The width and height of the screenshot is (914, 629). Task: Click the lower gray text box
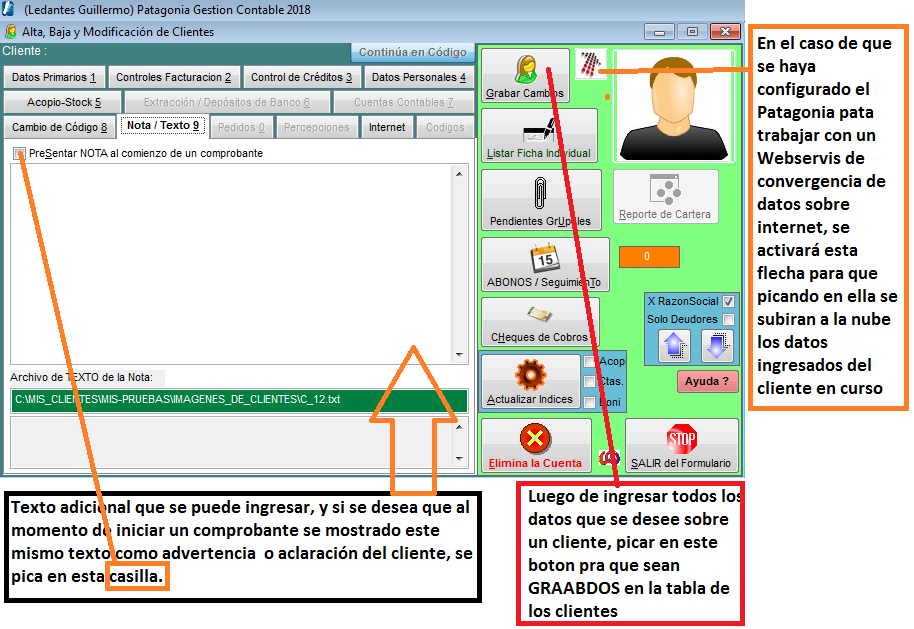(x=231, y=443)
